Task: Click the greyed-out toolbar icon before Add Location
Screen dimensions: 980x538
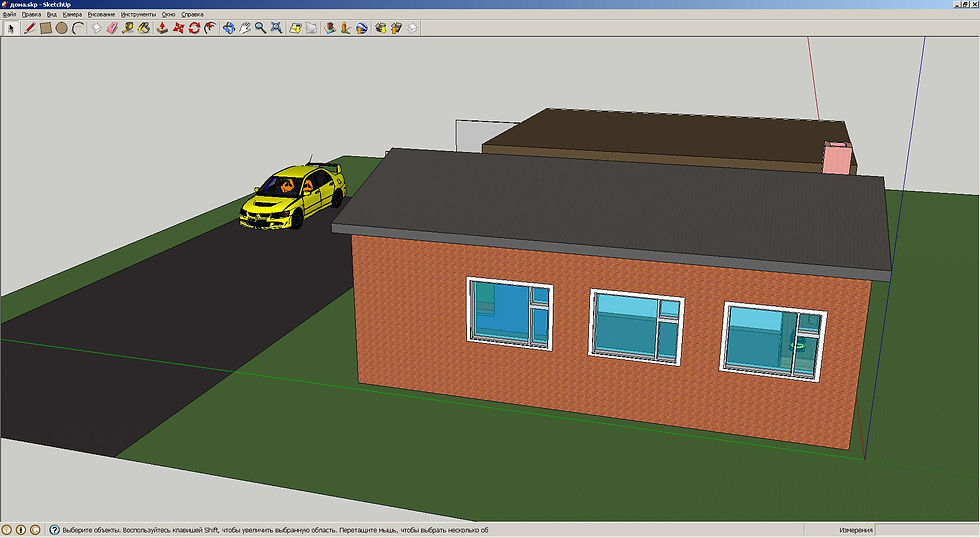Action: [311, 28]
